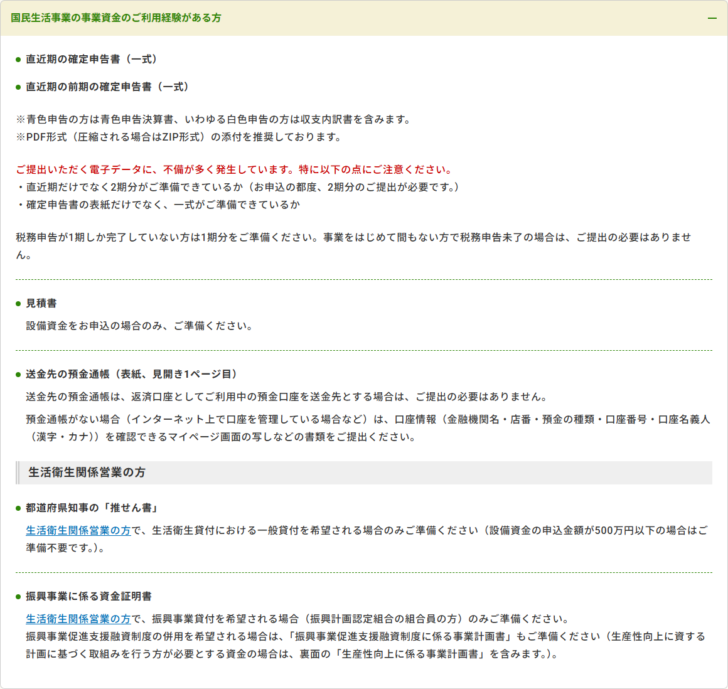Click bullet 直近期だけでなく2期分がご準備できているか
The height and width of the screenshot is (689, 728).
238,187
